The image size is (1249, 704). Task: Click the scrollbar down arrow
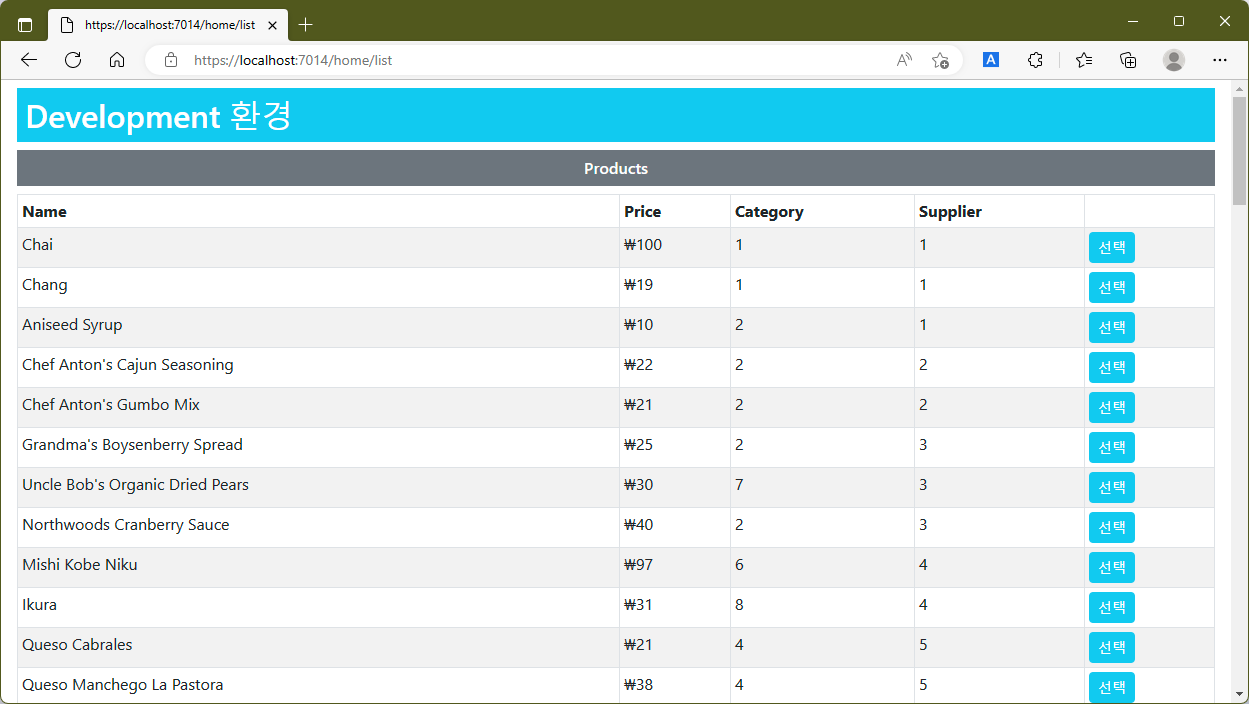point(1240,693)
